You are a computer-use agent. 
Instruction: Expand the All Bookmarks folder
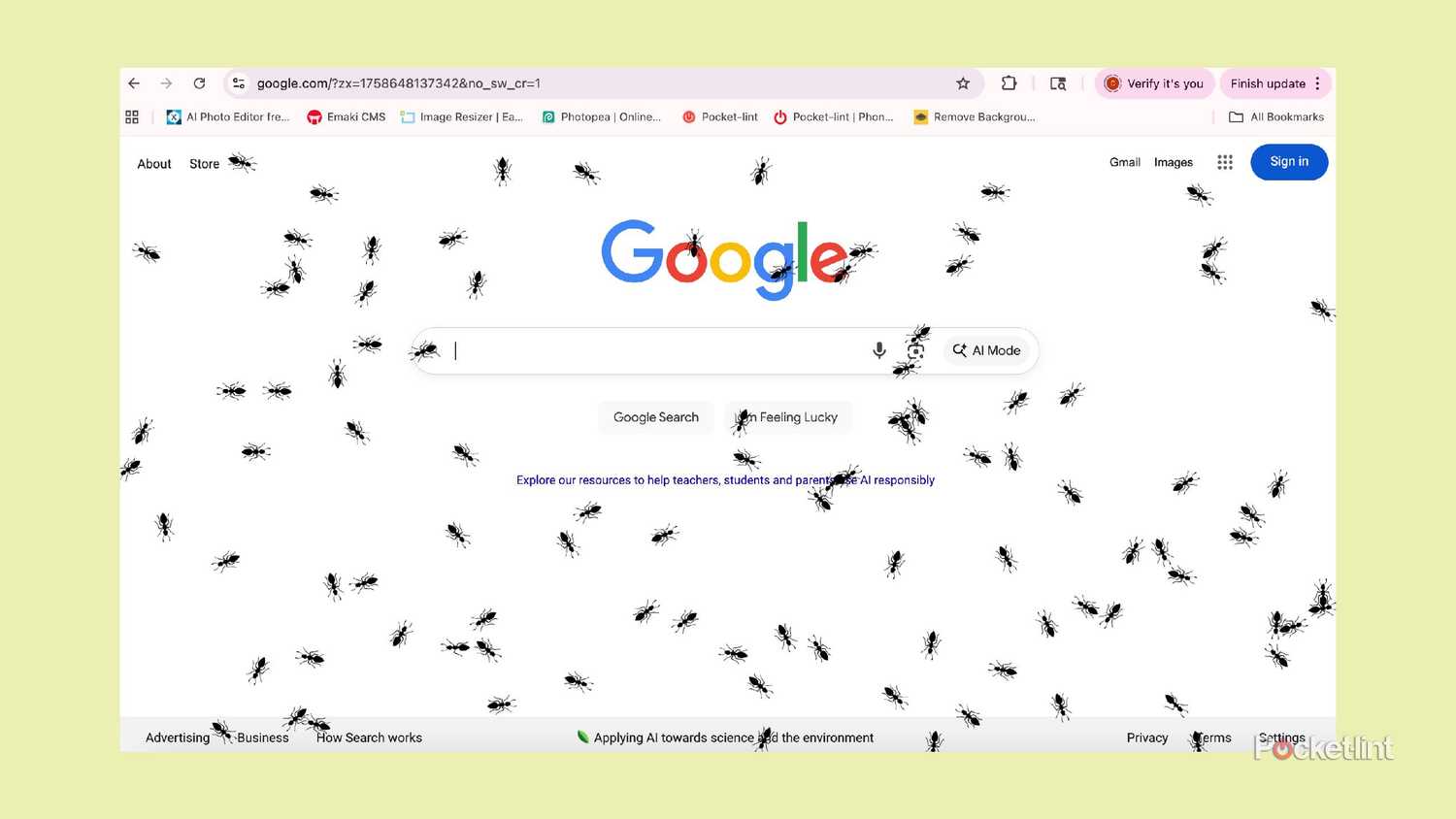(1276, 116)
